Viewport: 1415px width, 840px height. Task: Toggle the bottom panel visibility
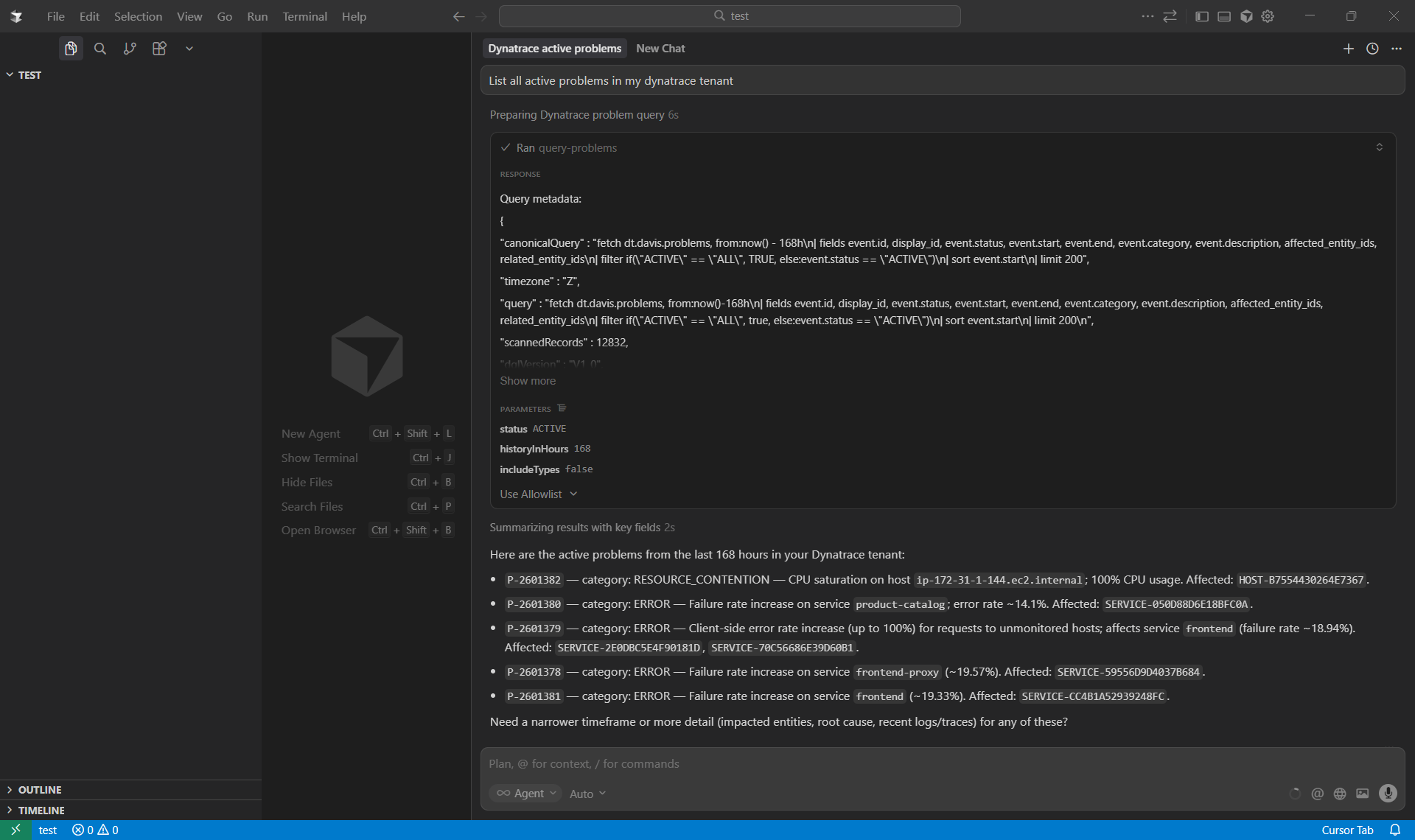1224,16
